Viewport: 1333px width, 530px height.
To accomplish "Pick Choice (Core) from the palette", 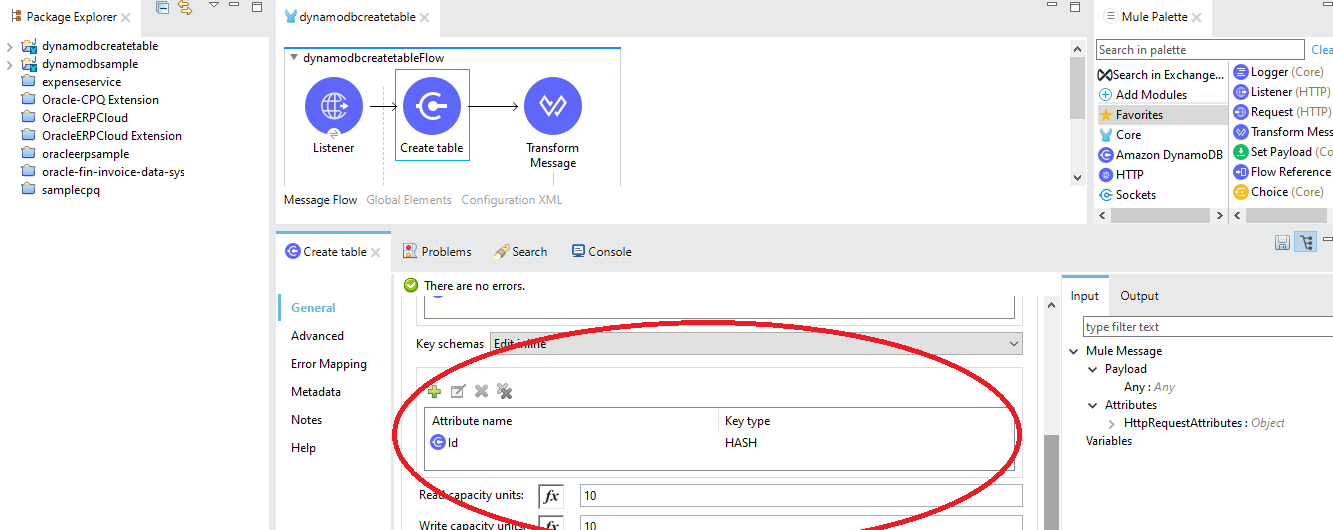I will (1279, 192).
